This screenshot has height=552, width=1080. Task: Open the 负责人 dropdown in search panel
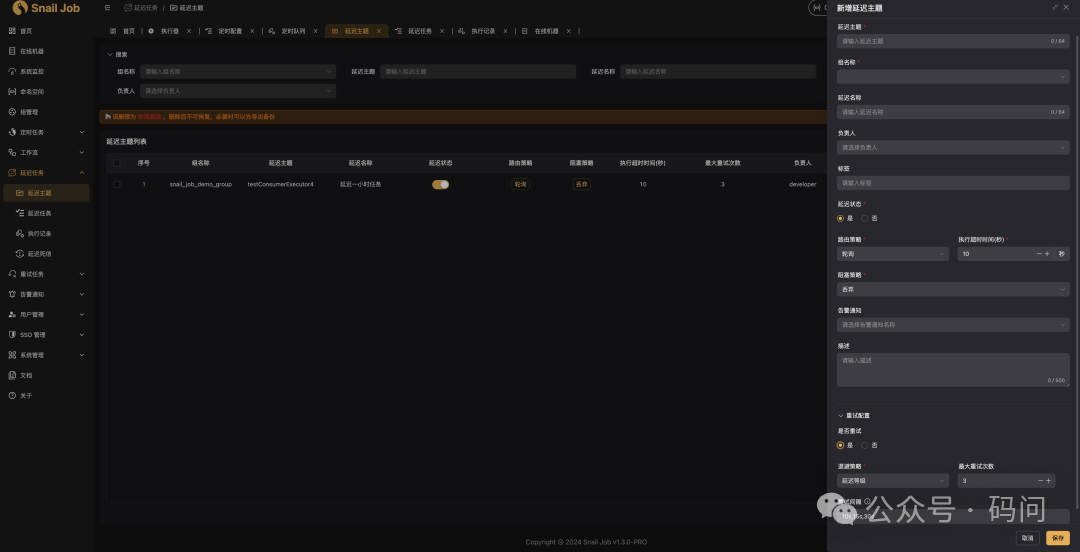click(x=238, y=91)
